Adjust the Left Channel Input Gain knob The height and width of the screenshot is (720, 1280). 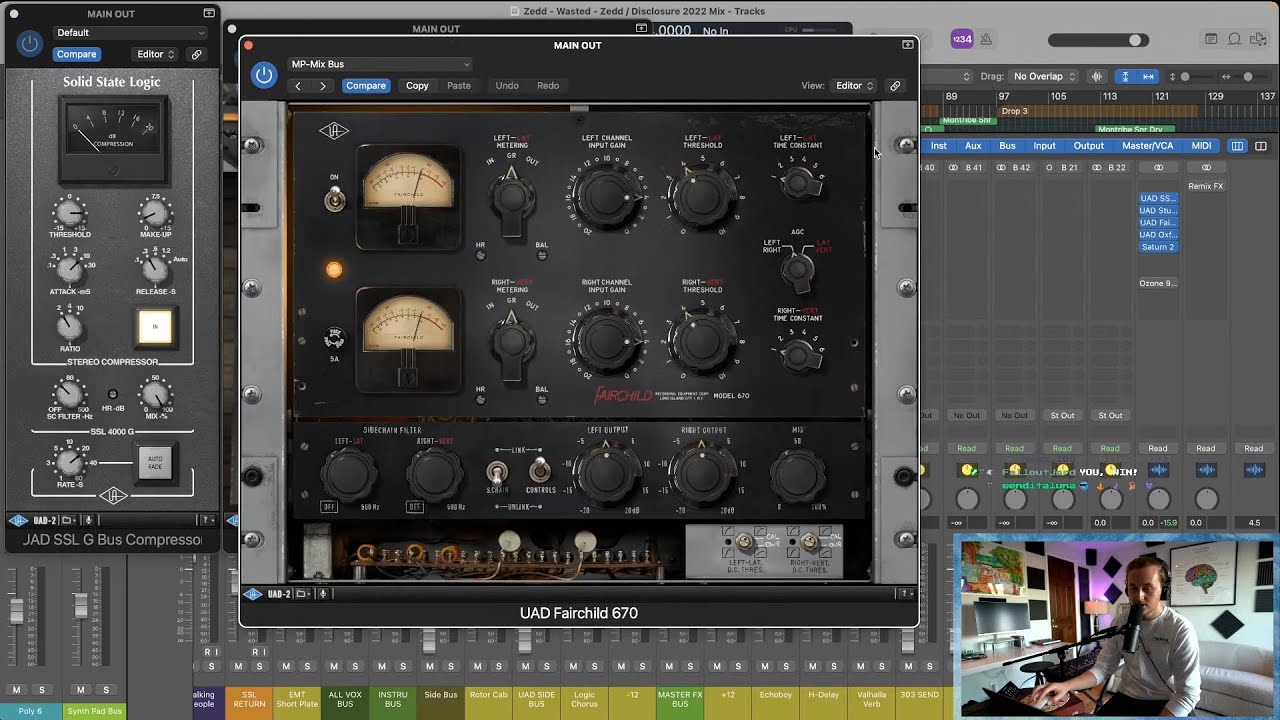click(606, 196)
